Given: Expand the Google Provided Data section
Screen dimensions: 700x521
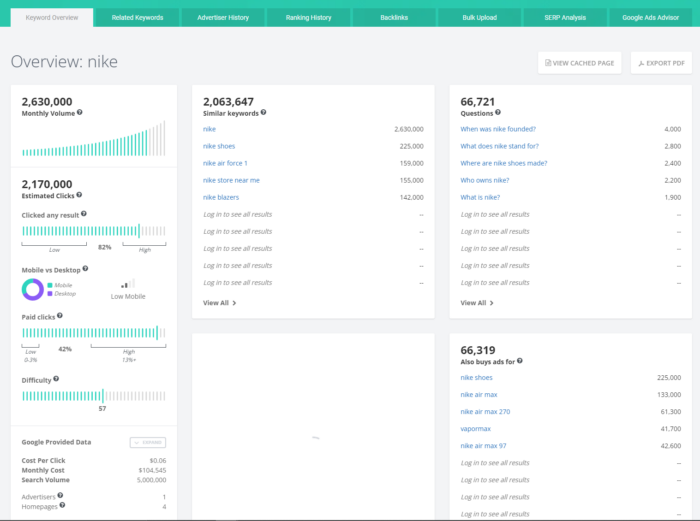Looking at the screenshot, I should [148, 442].
